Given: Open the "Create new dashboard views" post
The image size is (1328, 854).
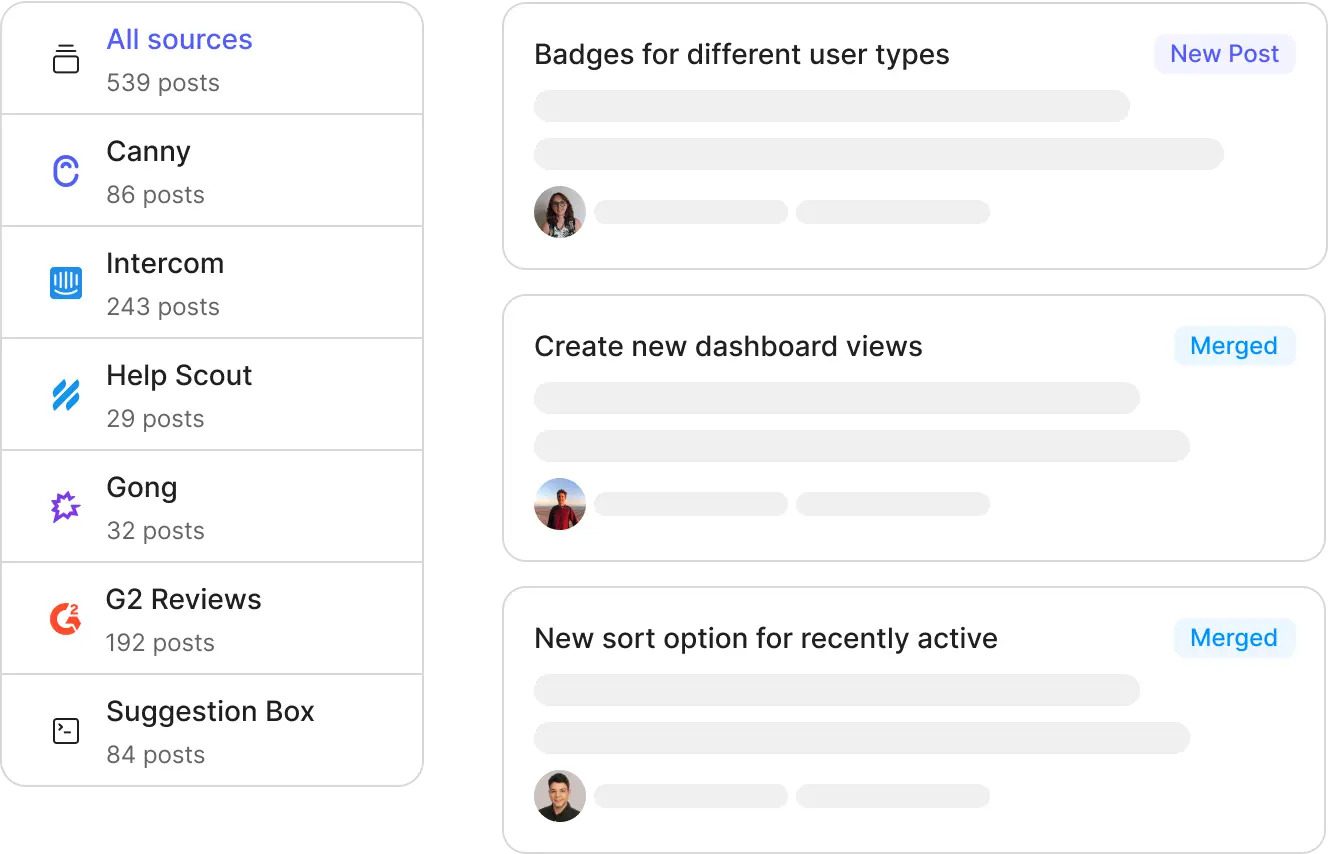Looking at the screenshot, I should pos(728,347).
